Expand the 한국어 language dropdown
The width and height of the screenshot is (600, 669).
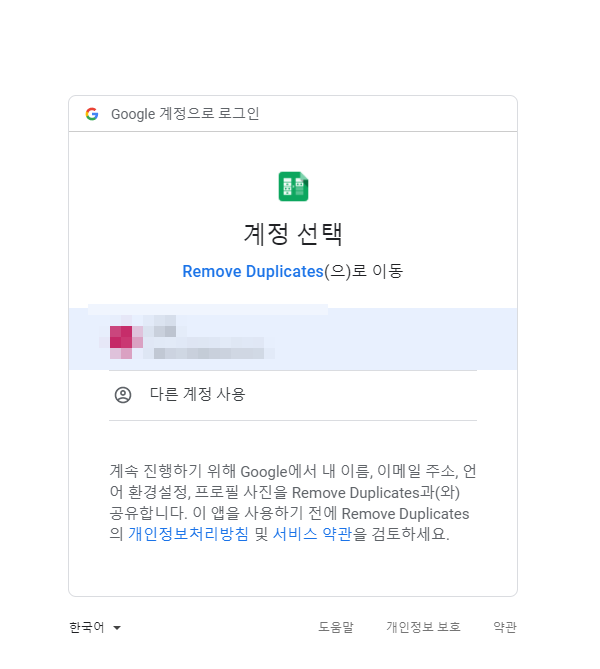point(95,627)
